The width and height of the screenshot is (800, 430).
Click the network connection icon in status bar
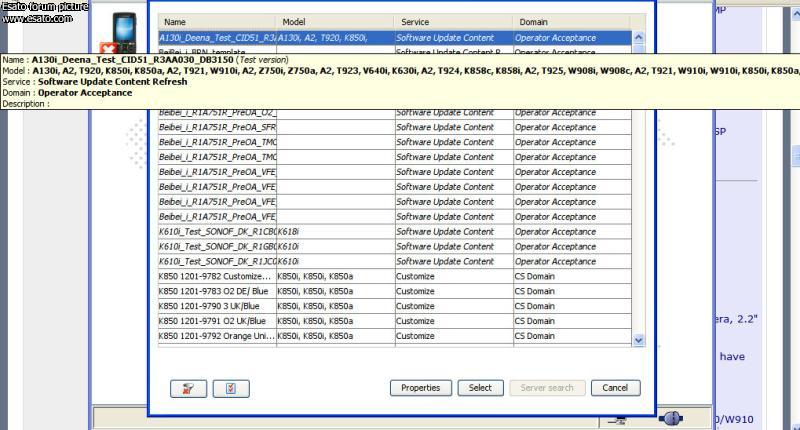coord(621,418)
